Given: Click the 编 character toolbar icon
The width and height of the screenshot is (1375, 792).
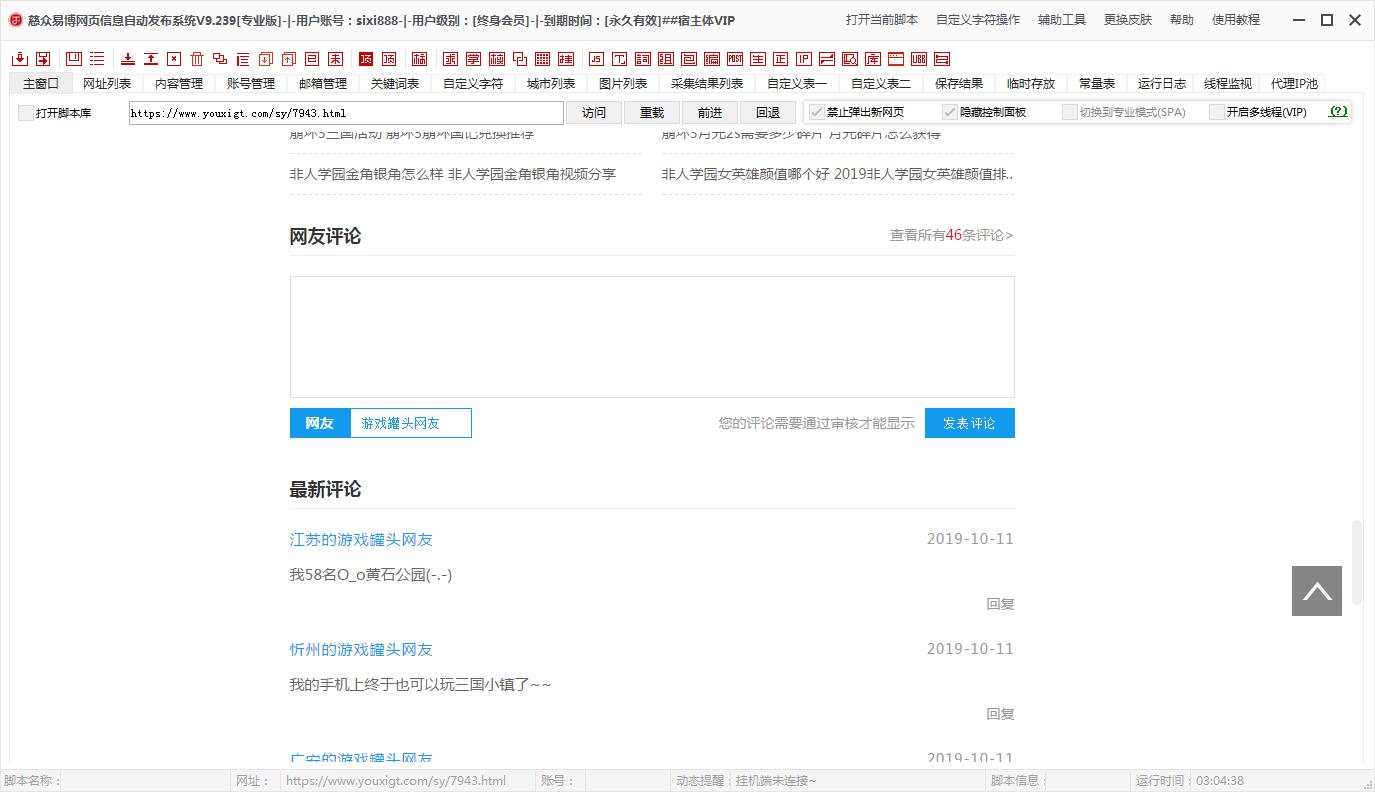Looking at the screenshot, I should pyautogui.click(x=712, y=59).
